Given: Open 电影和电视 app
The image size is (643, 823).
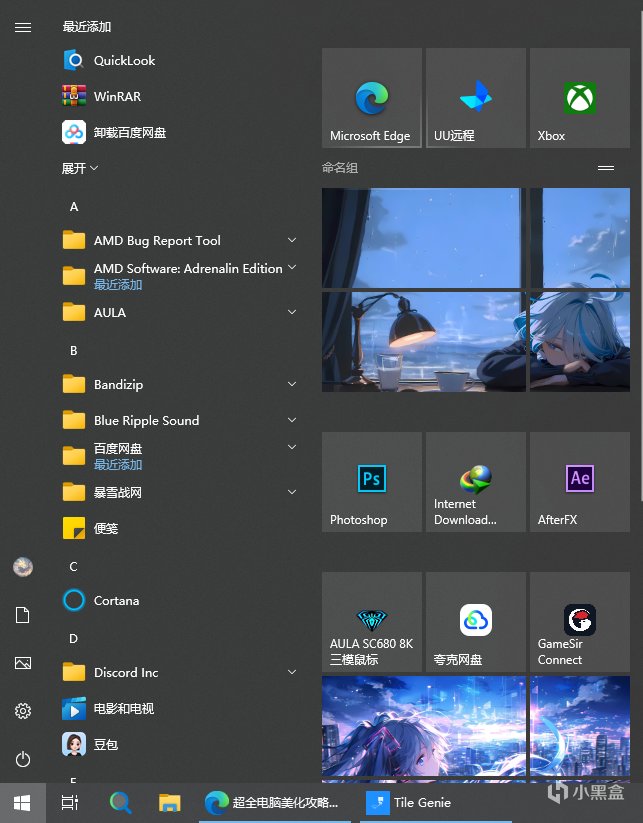Looking at the screenshot, I should pyautogui.click(x=178, y=709).
